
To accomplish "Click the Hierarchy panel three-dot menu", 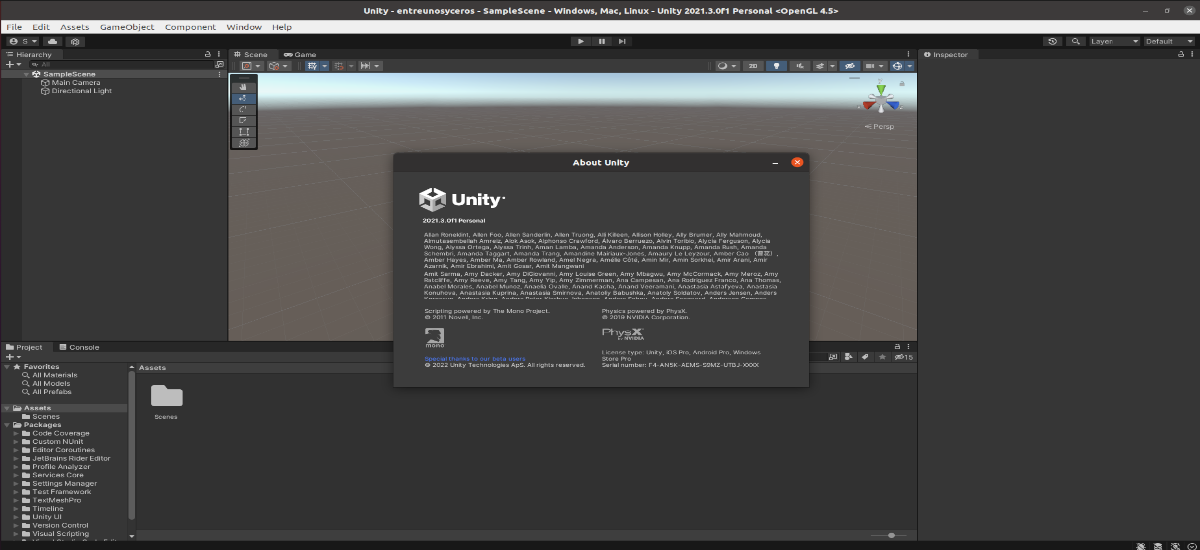I will (x=219, y=54).
